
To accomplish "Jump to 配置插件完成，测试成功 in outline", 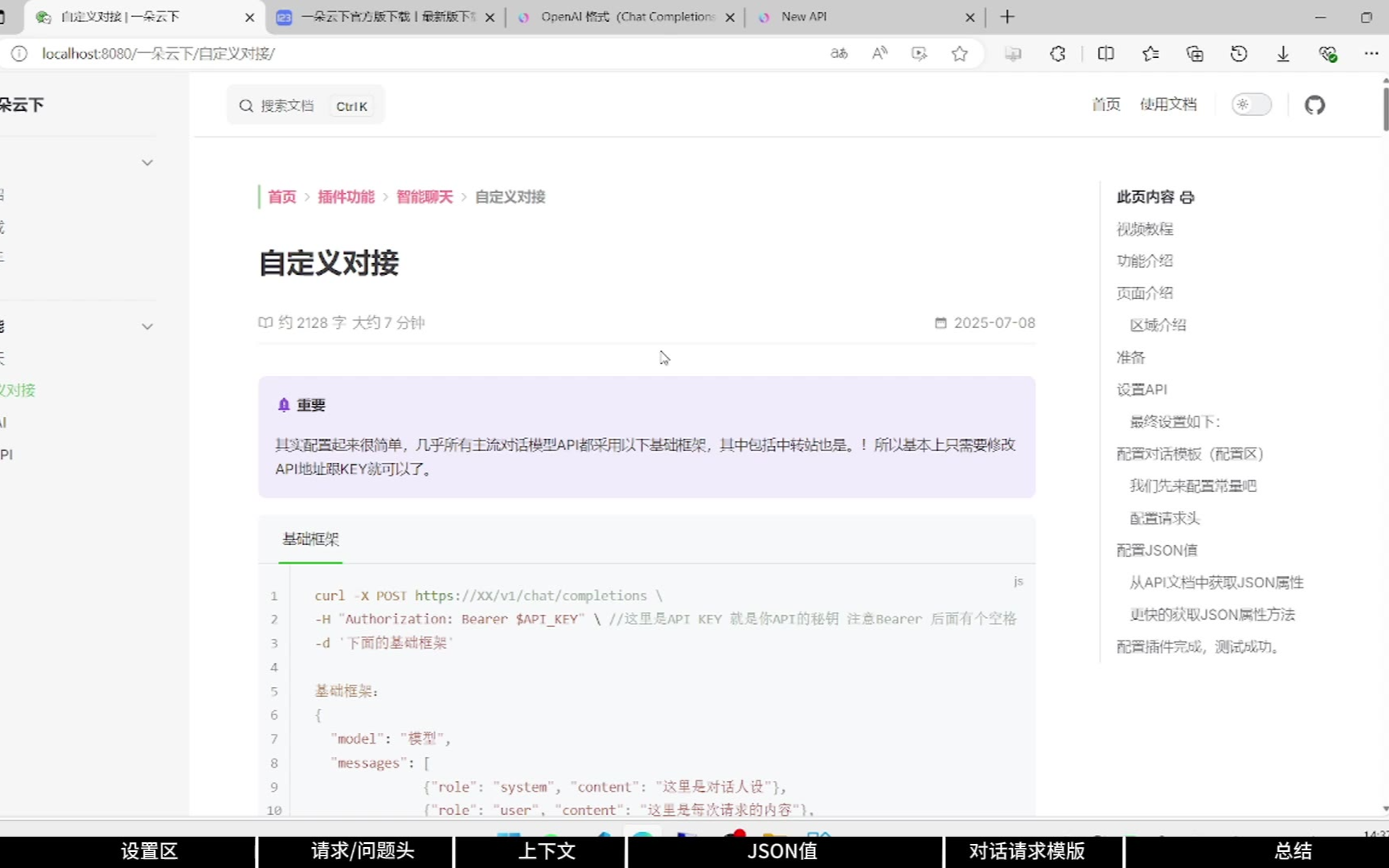I will [x=1198, y=647].
